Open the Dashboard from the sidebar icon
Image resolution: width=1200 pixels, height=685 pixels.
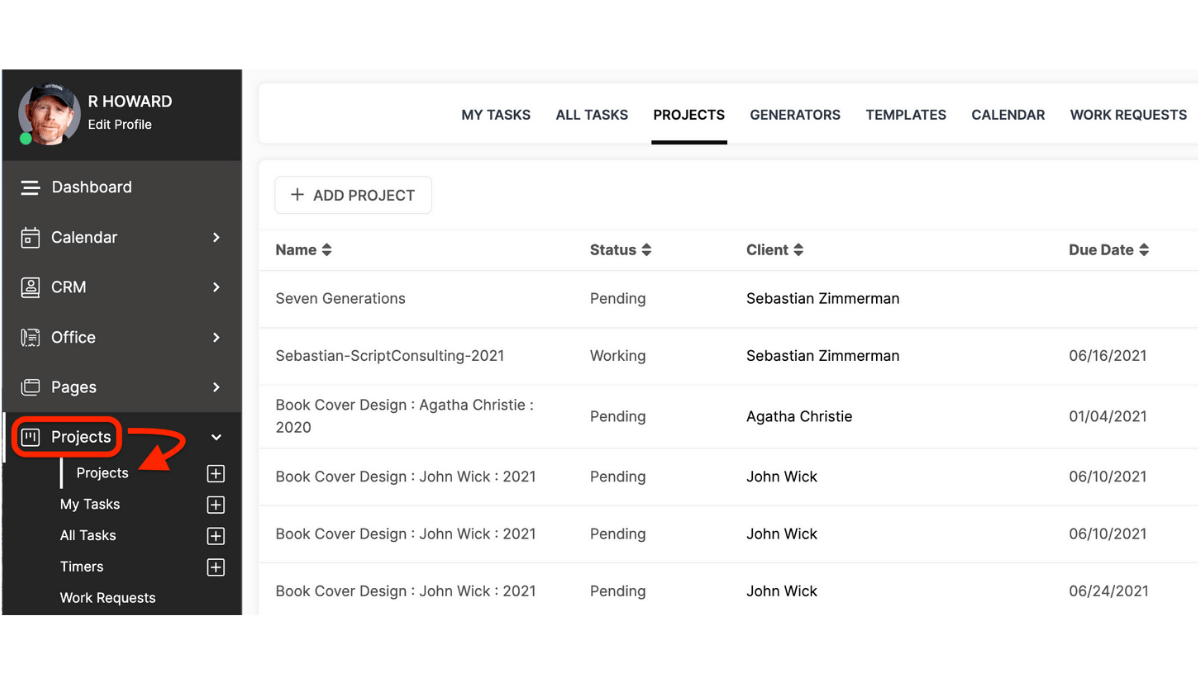pyautogui.click(x=31, y=187)
